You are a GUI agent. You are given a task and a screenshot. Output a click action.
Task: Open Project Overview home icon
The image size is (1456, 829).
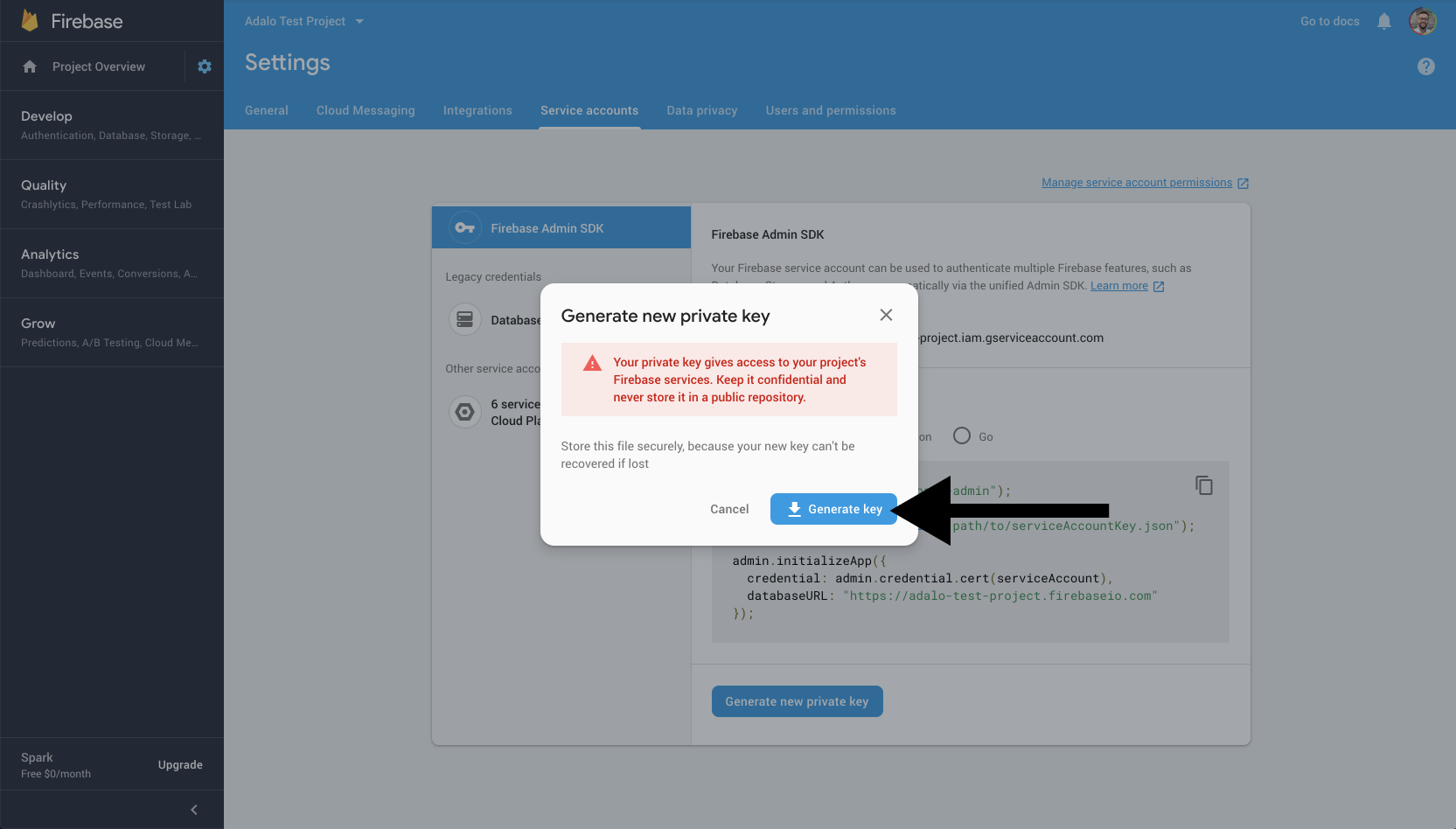pos(30,66)
